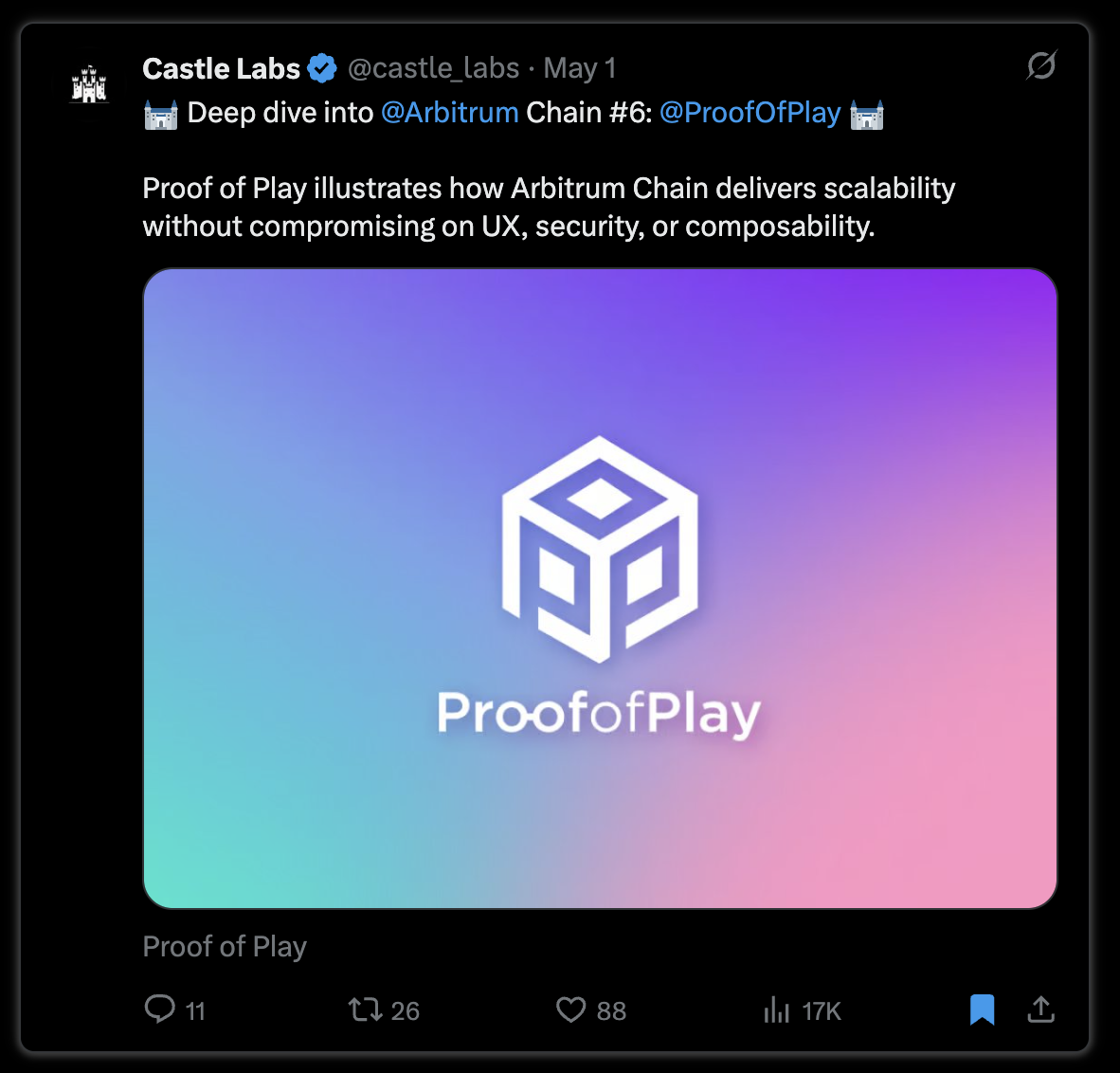Click the May 1 timestamp
1120x1073 pixels.
(579, 68)
